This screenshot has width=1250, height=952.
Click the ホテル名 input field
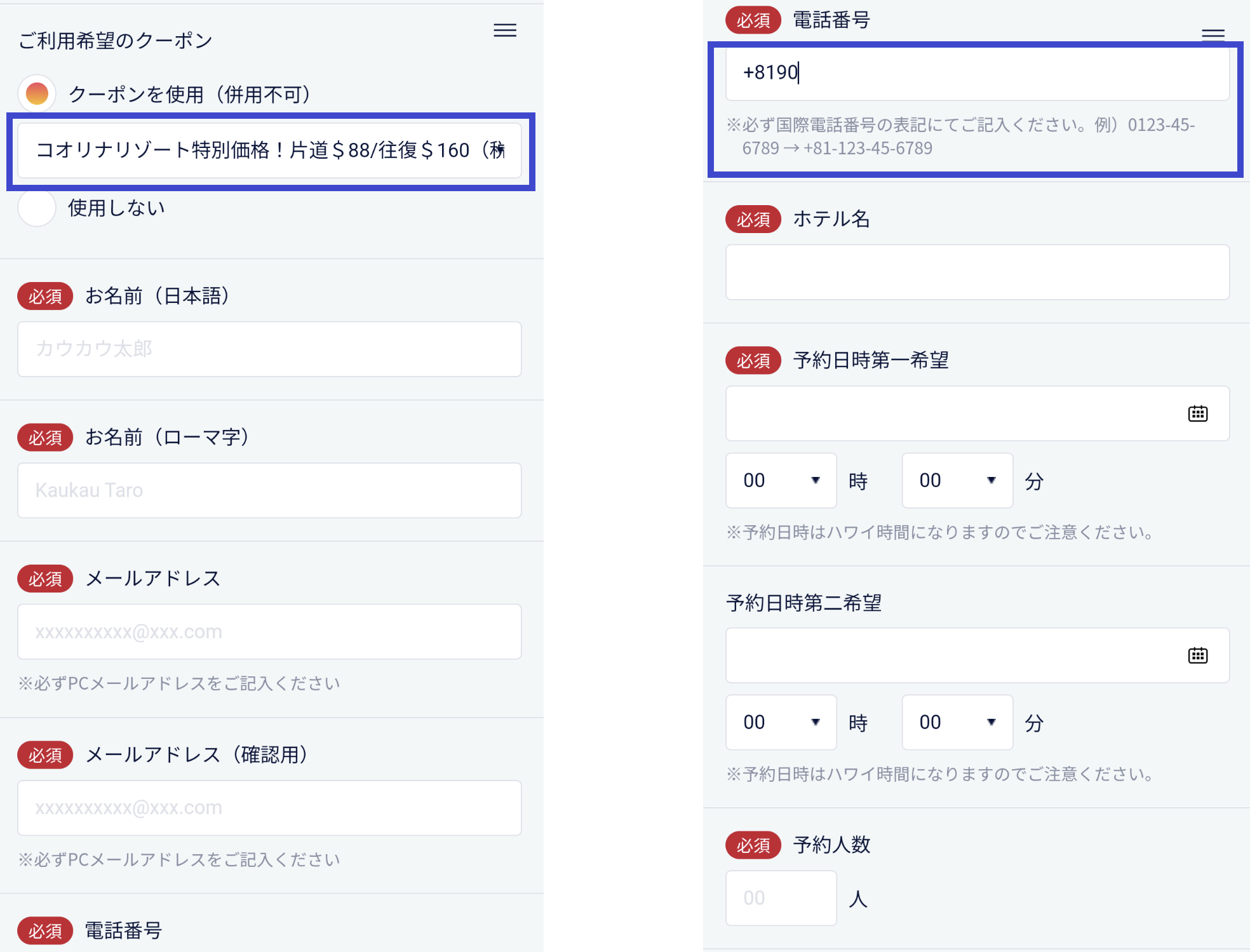point(978,272)
